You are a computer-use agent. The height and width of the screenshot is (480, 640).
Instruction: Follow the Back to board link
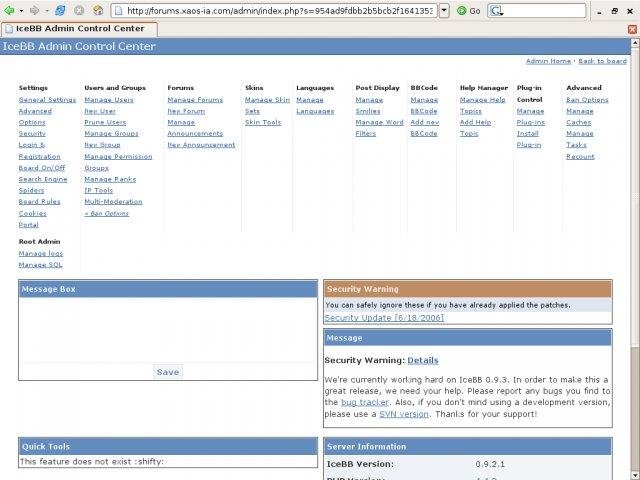[602, 61]
